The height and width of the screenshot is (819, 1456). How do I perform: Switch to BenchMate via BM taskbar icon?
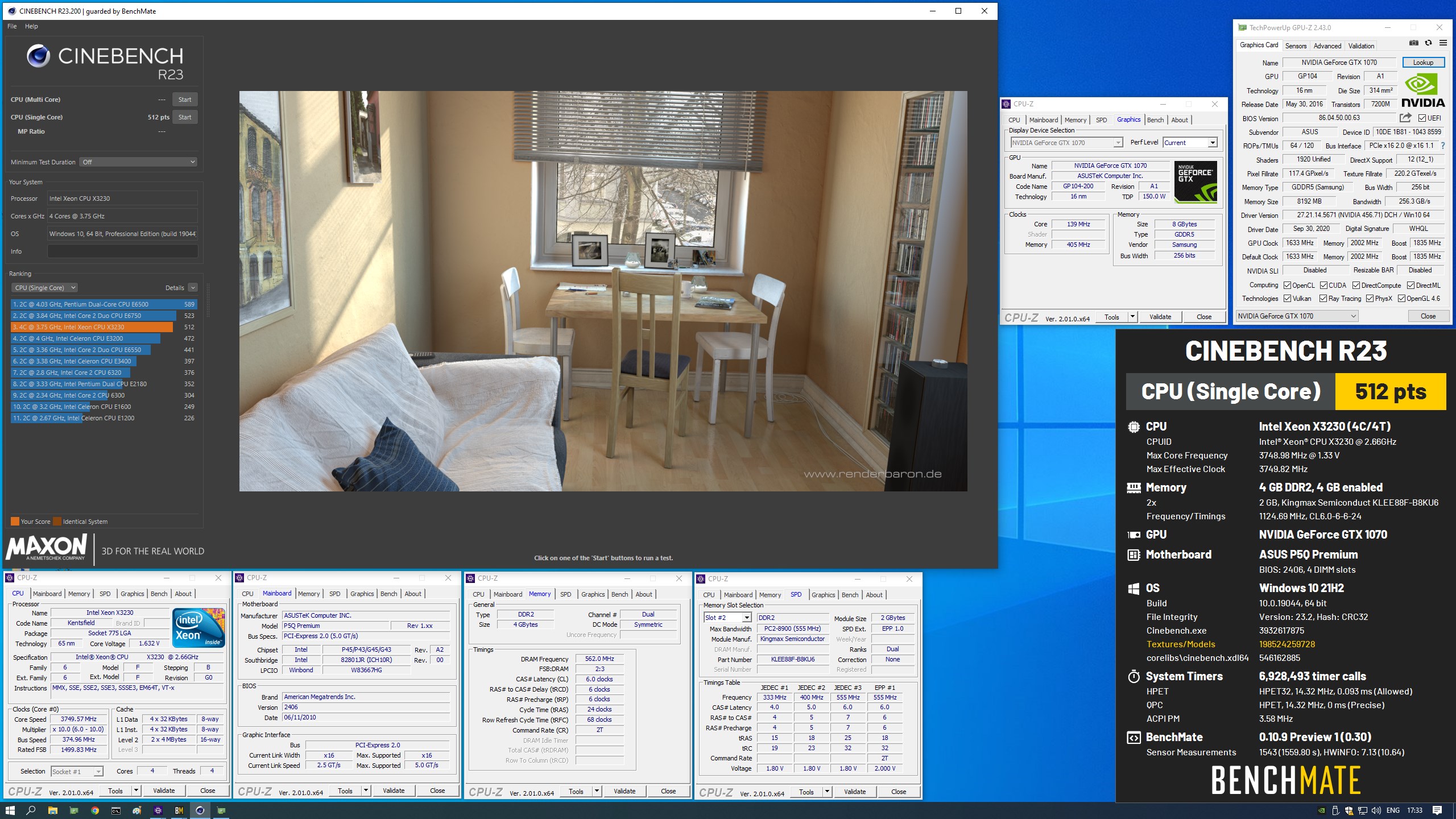[x=179, y=810]
